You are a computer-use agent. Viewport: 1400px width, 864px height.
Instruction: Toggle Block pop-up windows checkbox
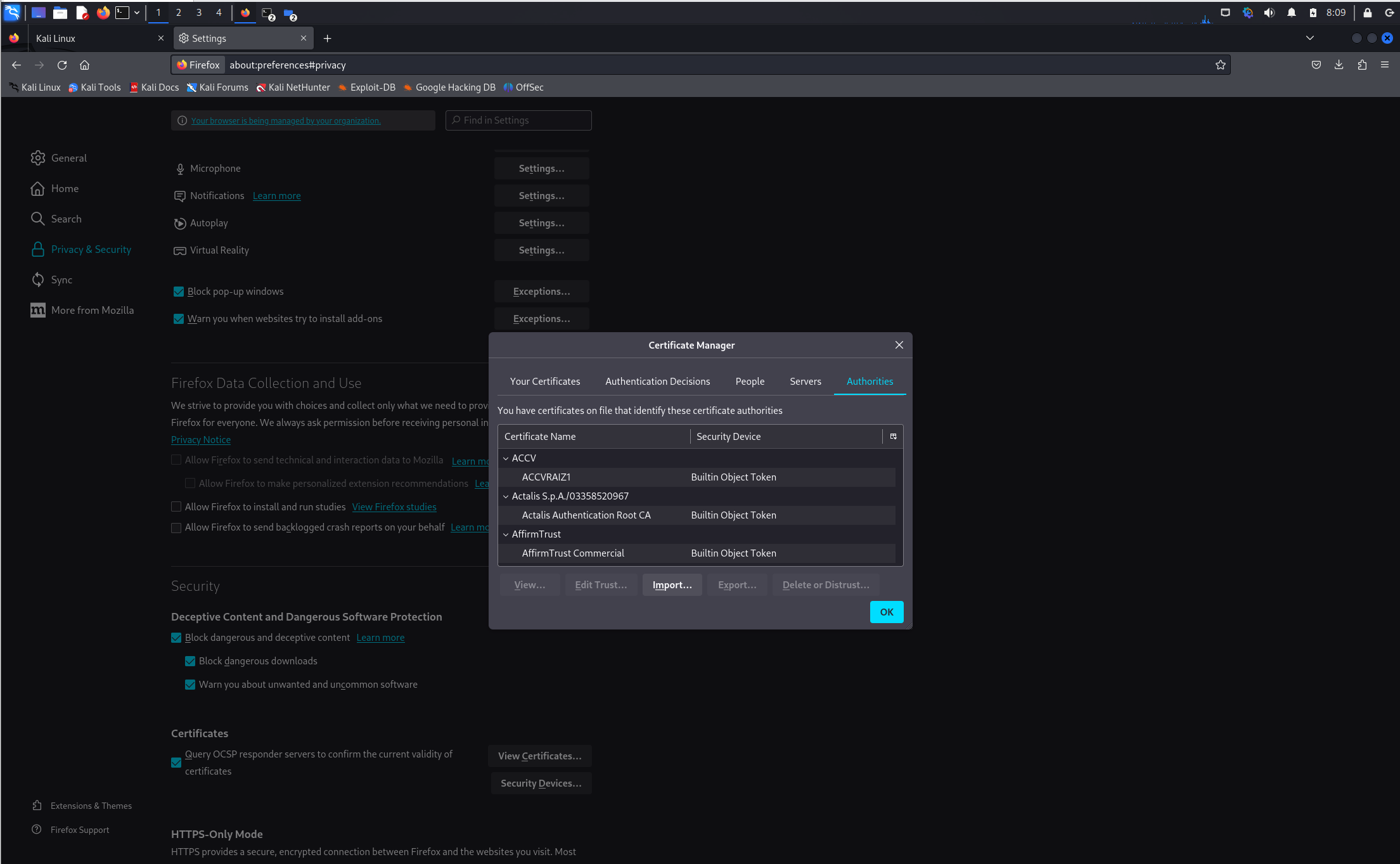pos(179,292)
